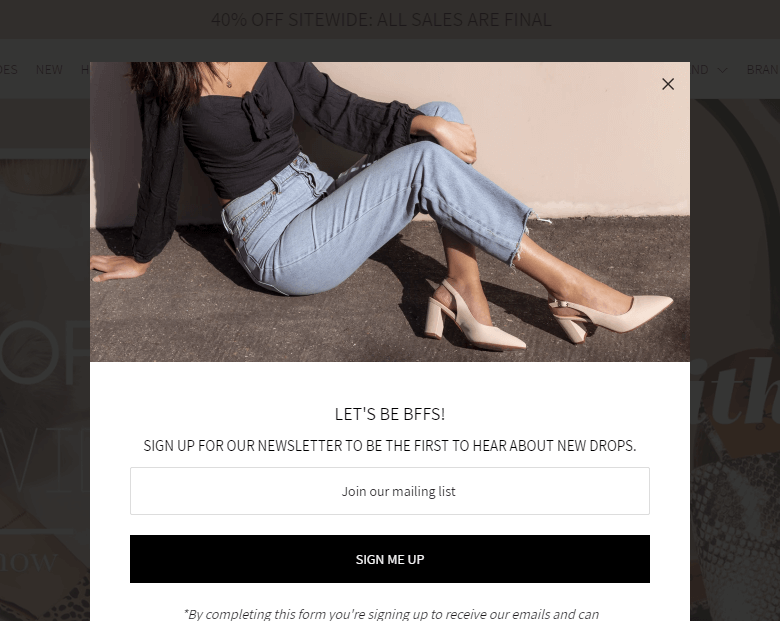Open the 40% OFF SITEWIDE banner

381,20
